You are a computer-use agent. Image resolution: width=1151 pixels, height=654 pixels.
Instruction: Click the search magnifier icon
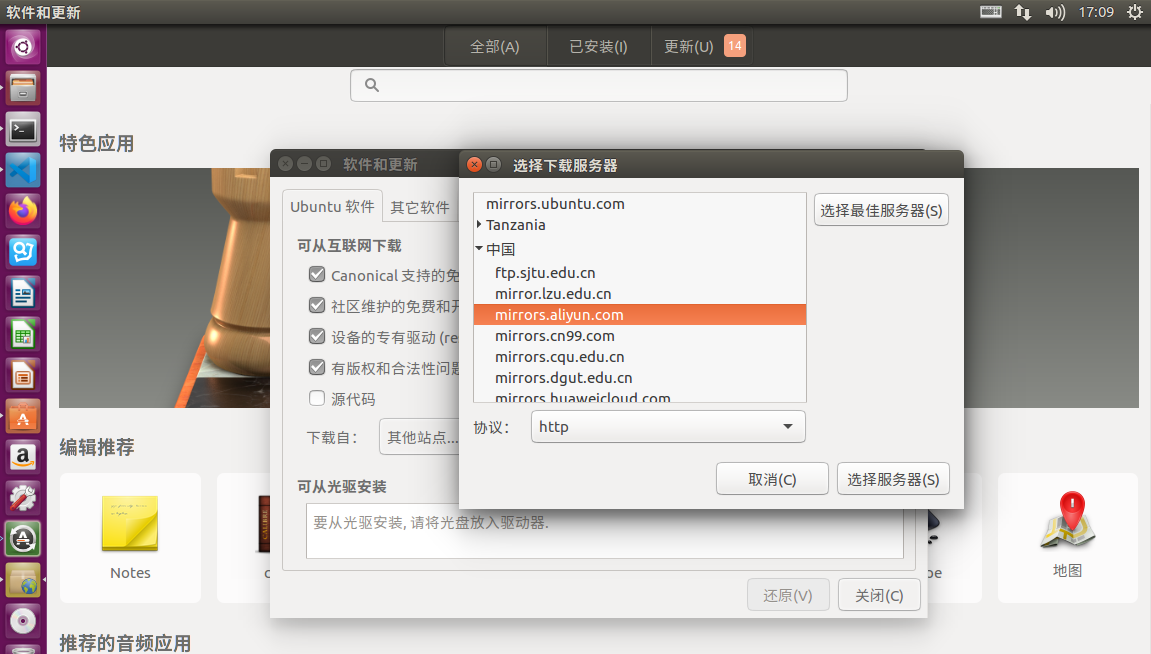click(x=372, y=85)
